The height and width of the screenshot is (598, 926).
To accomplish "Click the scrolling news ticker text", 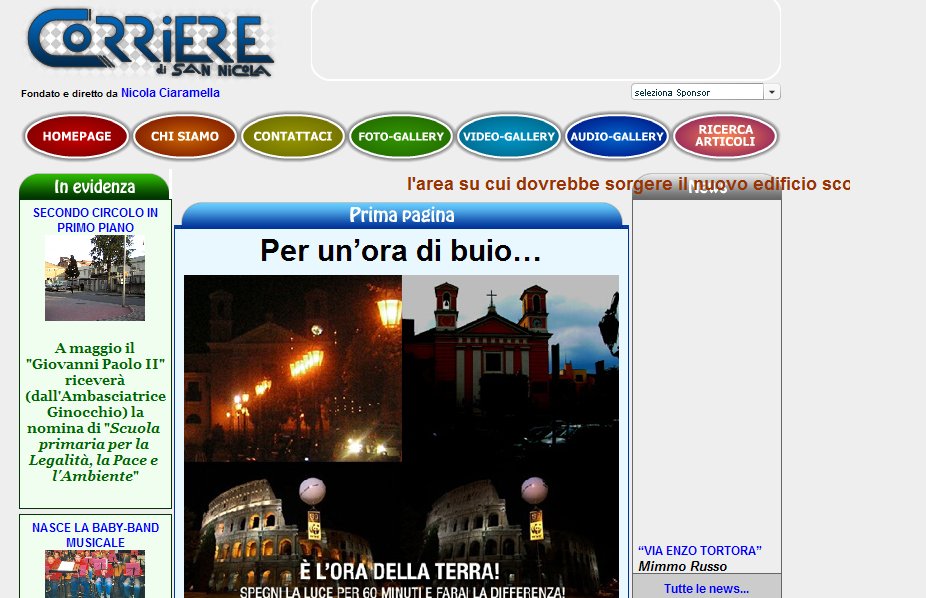I will [x=628, y=185].
